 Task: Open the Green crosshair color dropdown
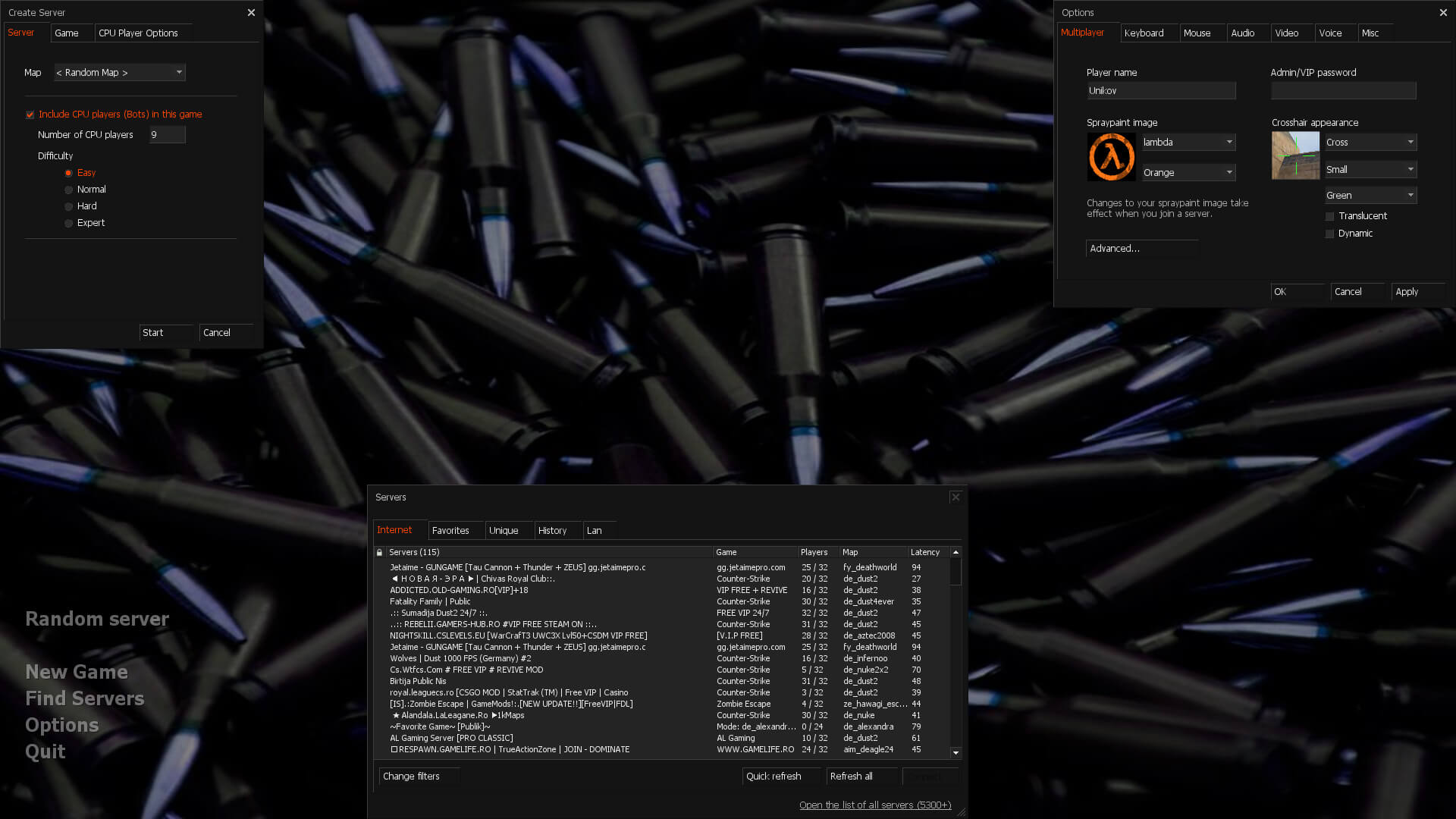point(1371,195)
